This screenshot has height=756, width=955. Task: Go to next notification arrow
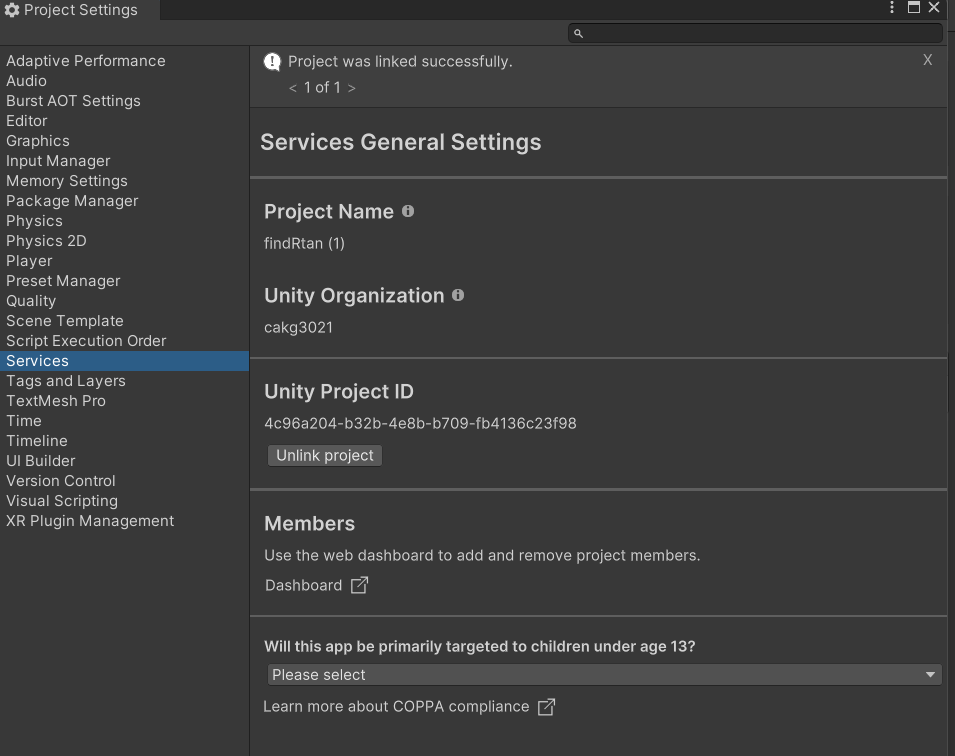coord(351,88)
